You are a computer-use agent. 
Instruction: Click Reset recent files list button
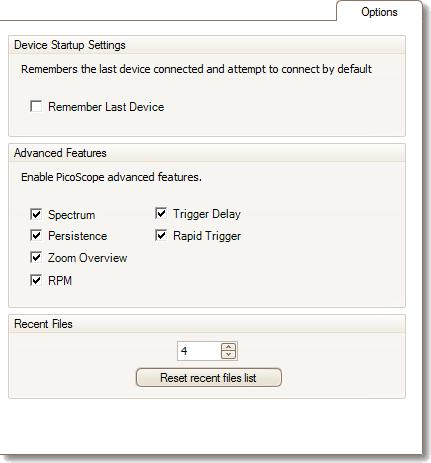point(209,378)
